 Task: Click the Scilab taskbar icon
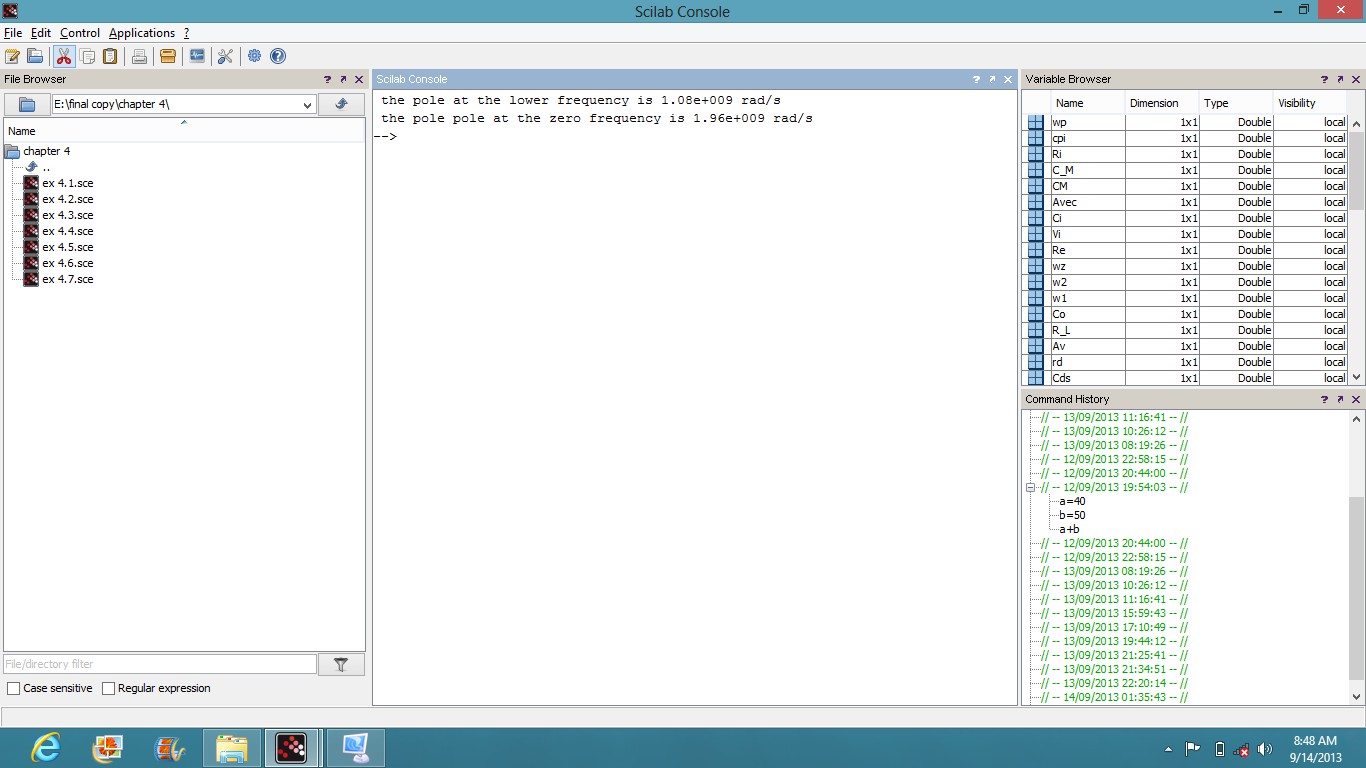[291, 747]
